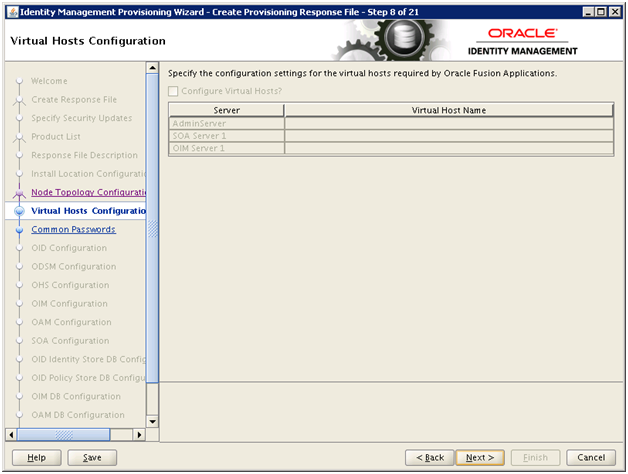Click the Virtual Host Name column header
This screenshot has width=628, height=474.
pos(449,110)
